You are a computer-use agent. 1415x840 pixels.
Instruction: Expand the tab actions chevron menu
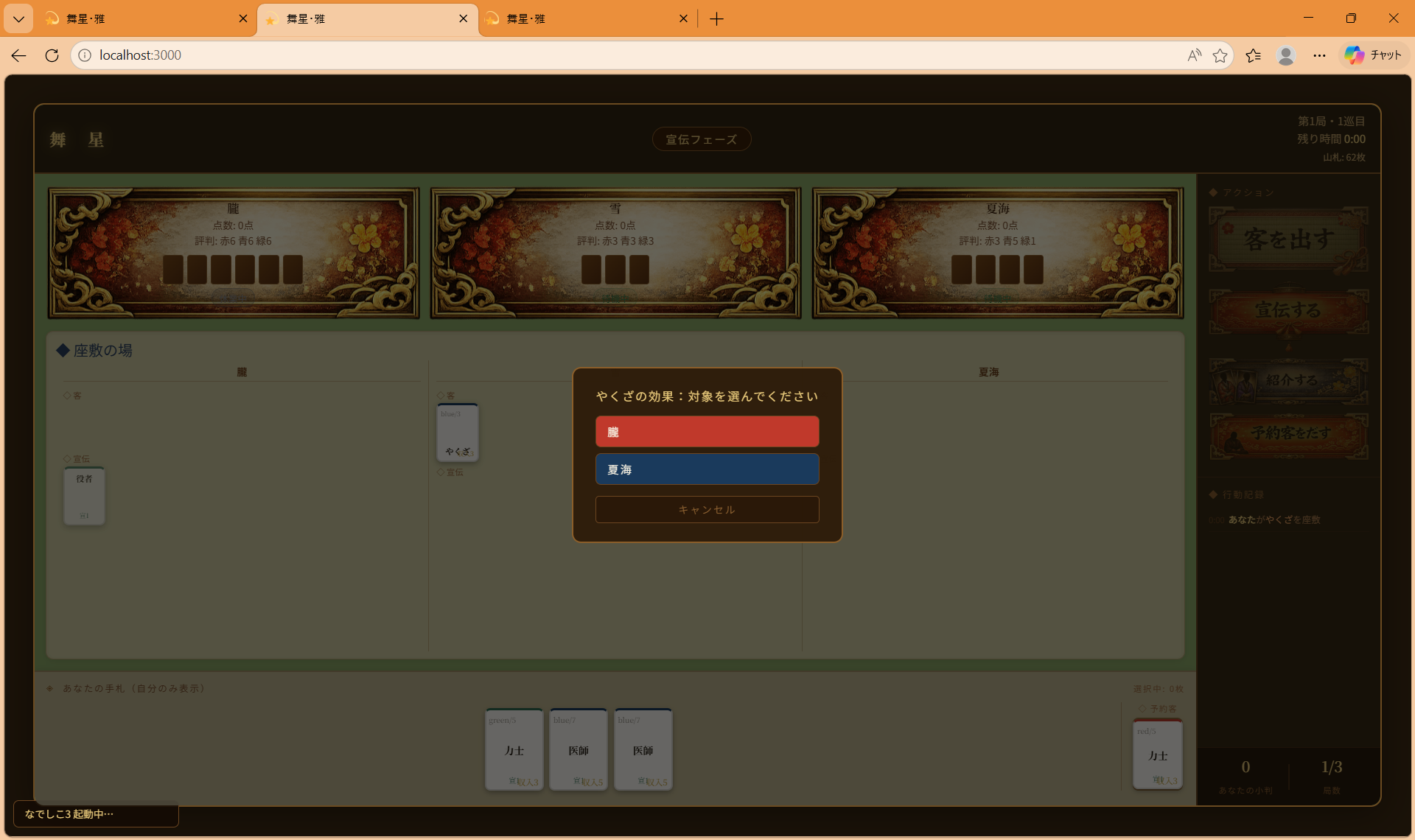click(x=18, y=19)
